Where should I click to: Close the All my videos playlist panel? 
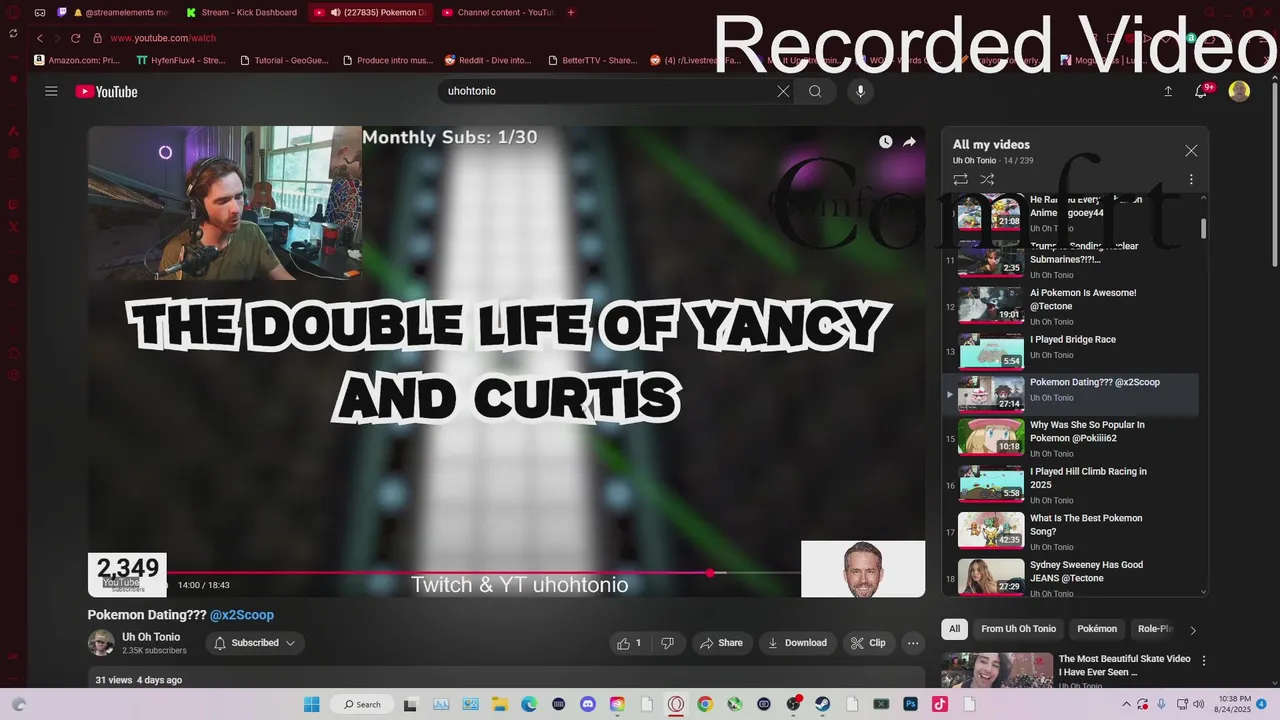[x=1191, y=151]
